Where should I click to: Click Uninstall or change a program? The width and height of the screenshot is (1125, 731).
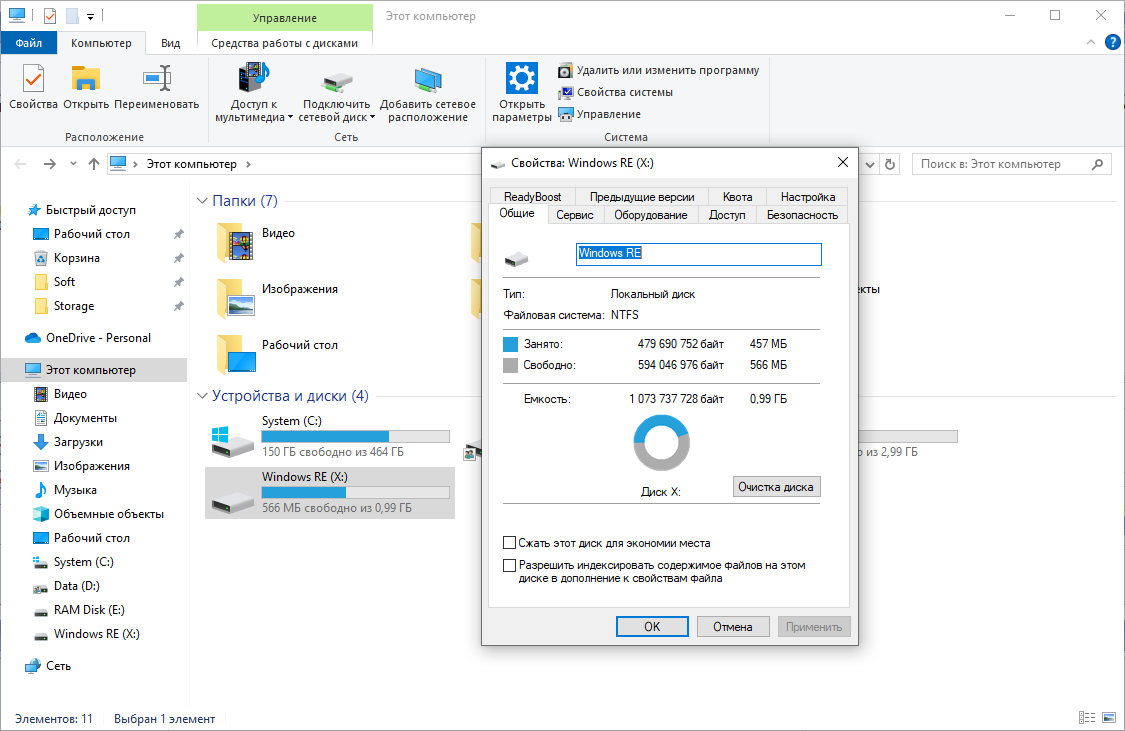[659, 70]
